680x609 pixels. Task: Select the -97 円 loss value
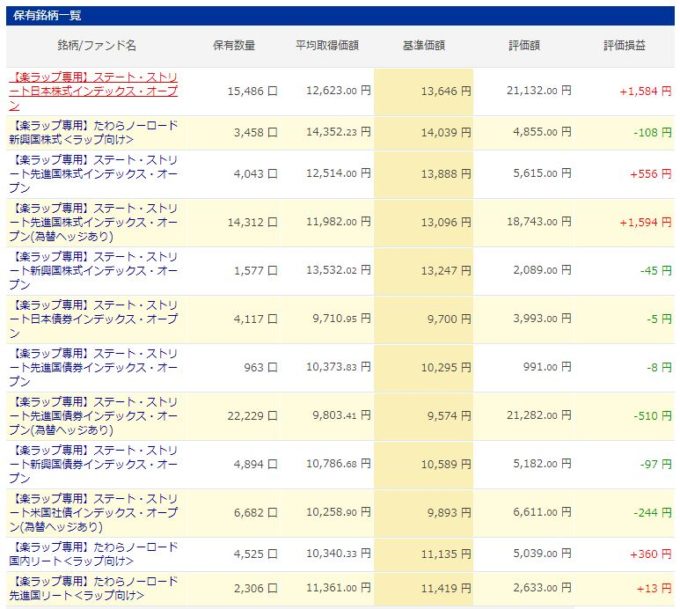click(x=656, y=465)
